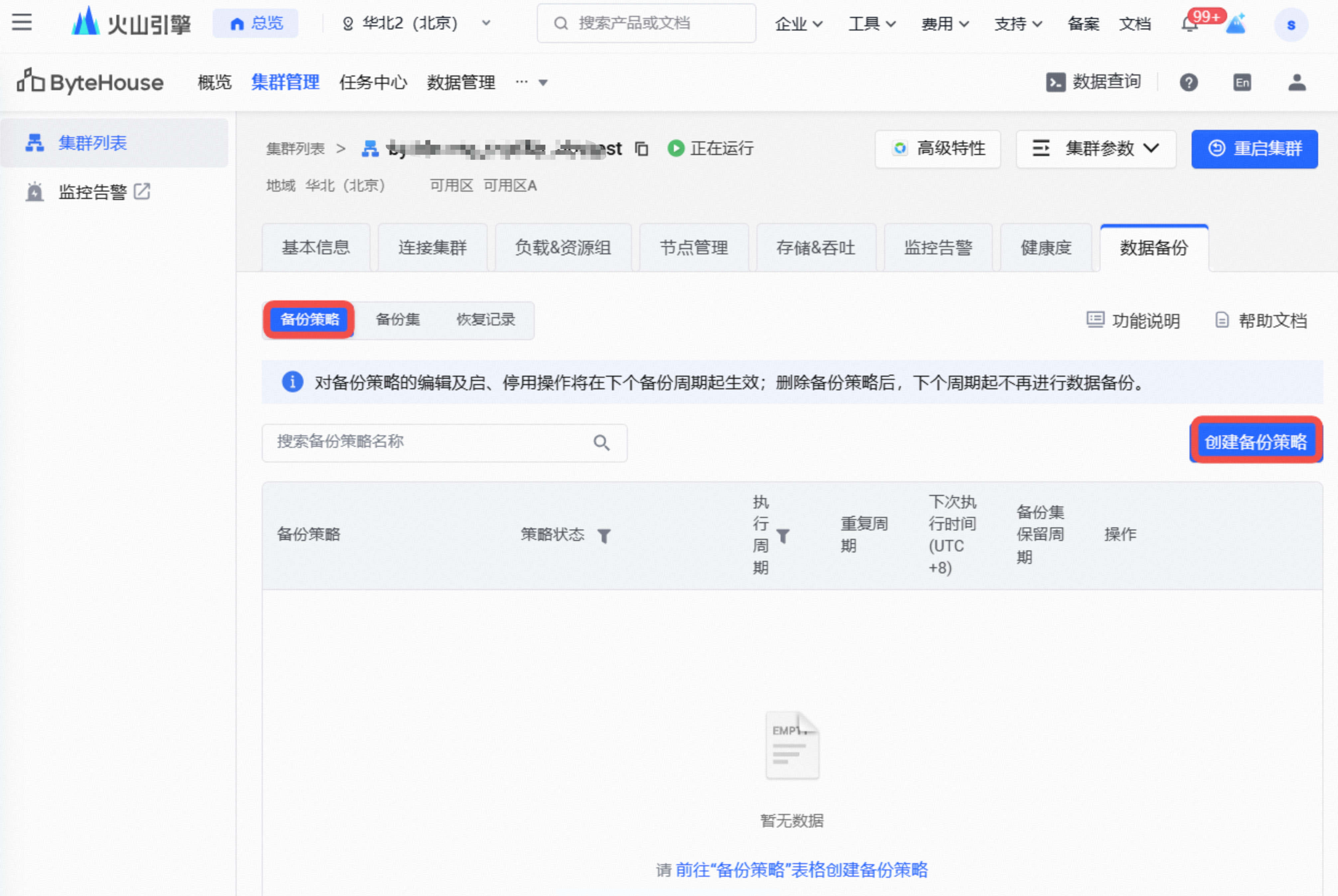
Task: Focus the 搜索备份策略名称 field
Action: tap(444, 442)
